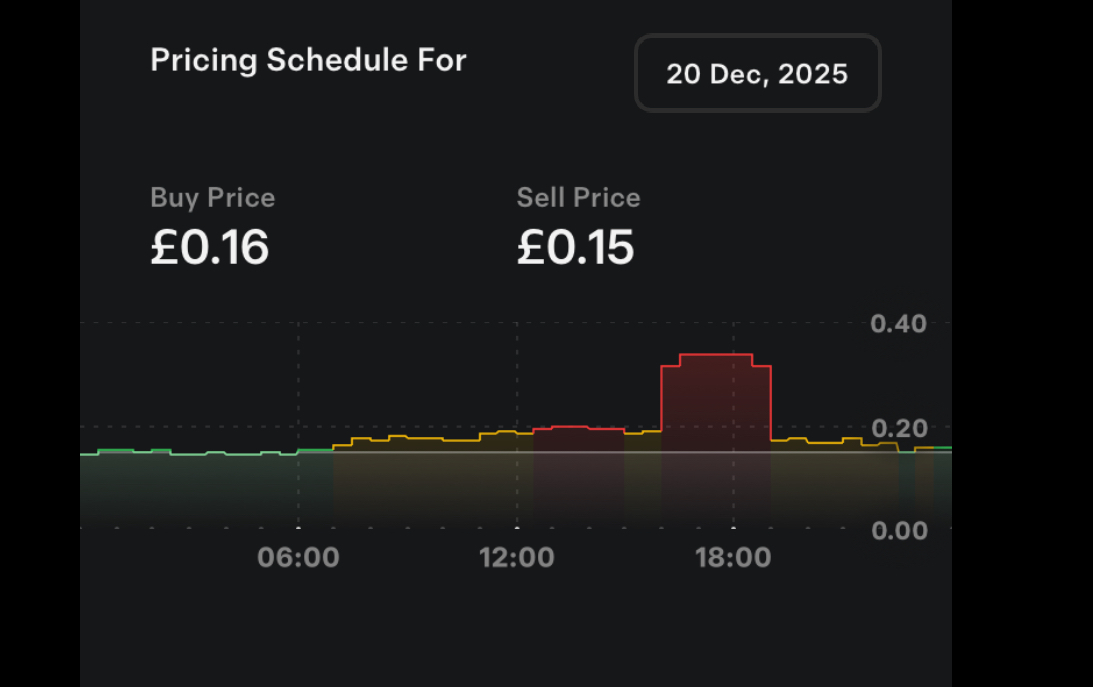Click the £0.16 buy price value
Image resolution: width=1093 pixels, height=687 pixels.
pyautogui.click(x=210, y=247)
